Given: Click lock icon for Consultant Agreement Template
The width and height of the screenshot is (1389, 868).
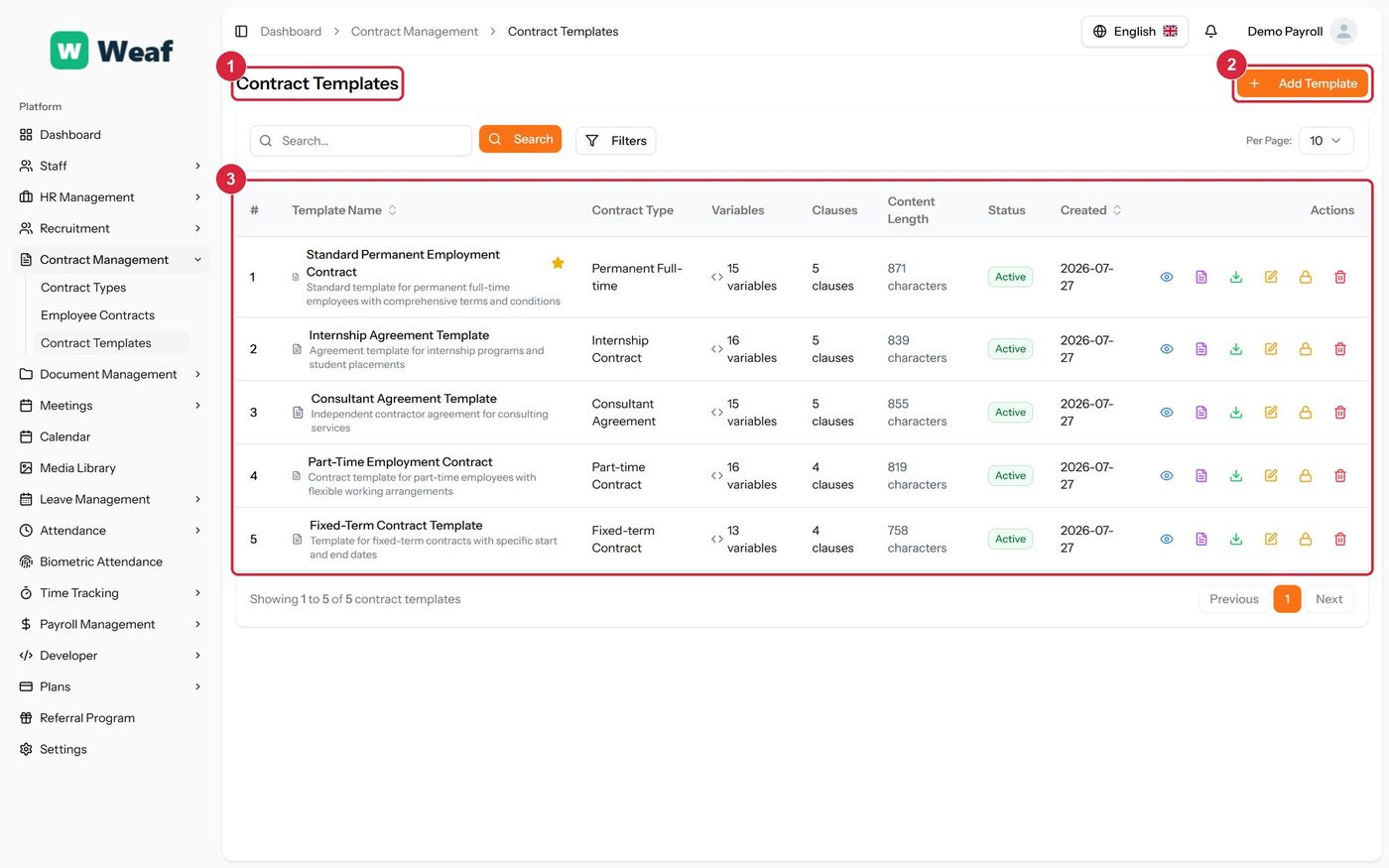Looking at the screenshot, I should [x=1306, y=413].
